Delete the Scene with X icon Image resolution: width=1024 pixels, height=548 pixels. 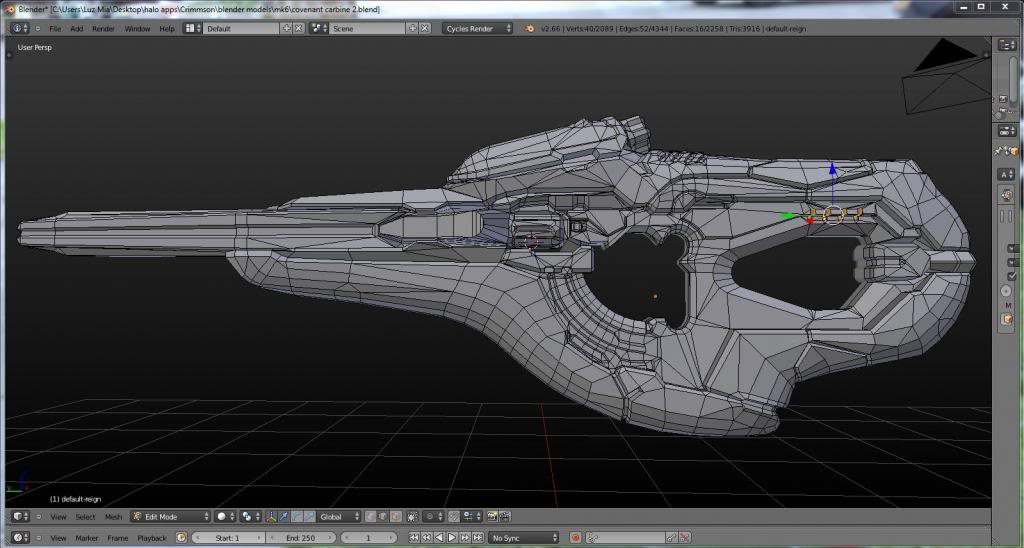(424, 28)
